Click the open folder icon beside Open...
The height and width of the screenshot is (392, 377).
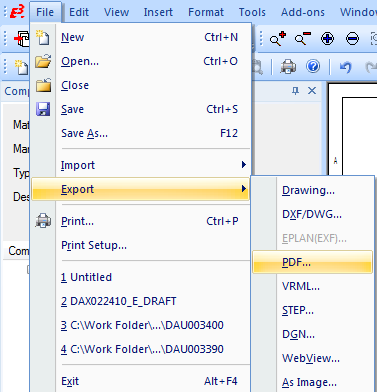[43, 61]
